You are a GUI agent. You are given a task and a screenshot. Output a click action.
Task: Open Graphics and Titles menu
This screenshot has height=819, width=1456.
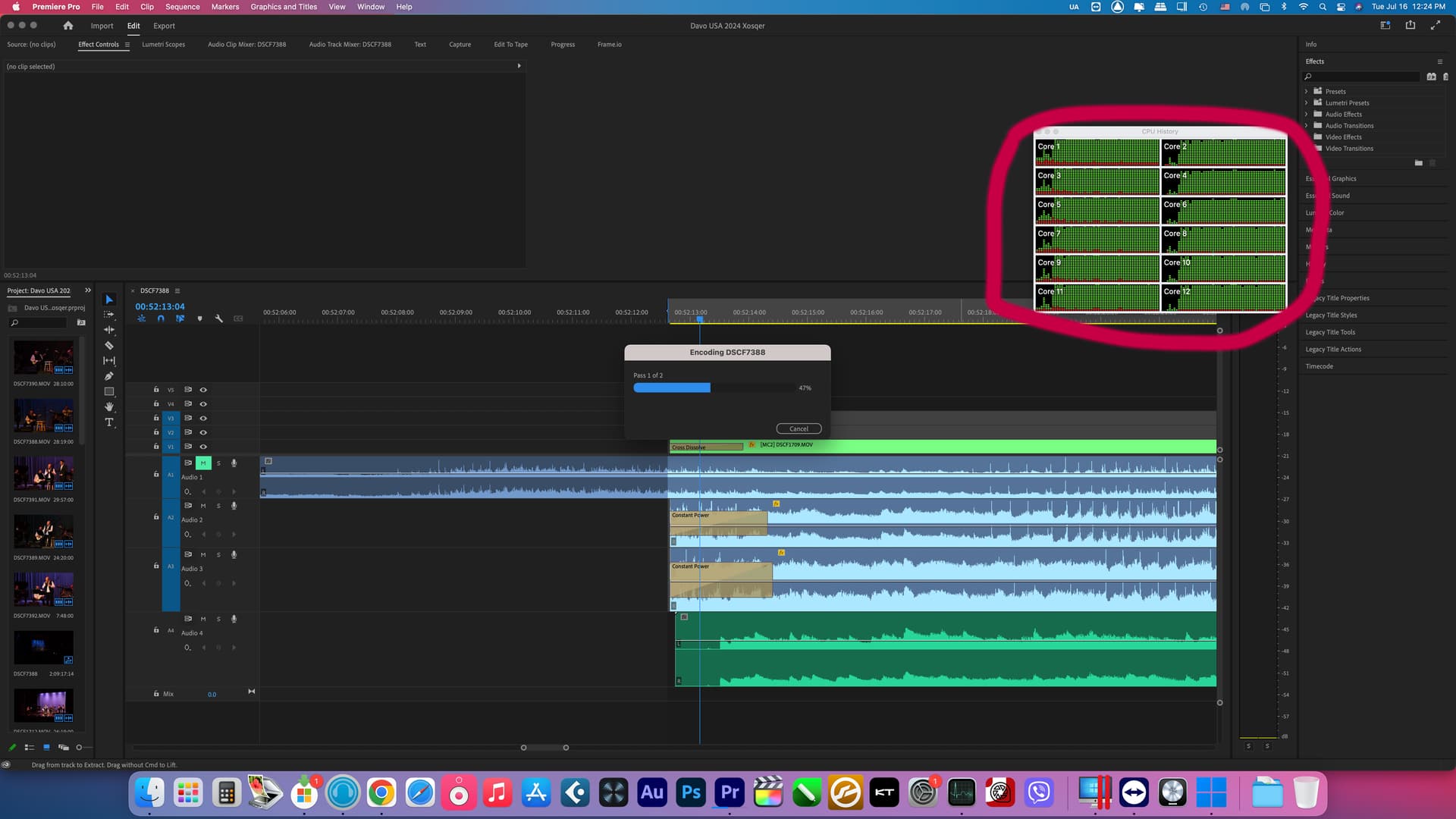pos(284,7)
